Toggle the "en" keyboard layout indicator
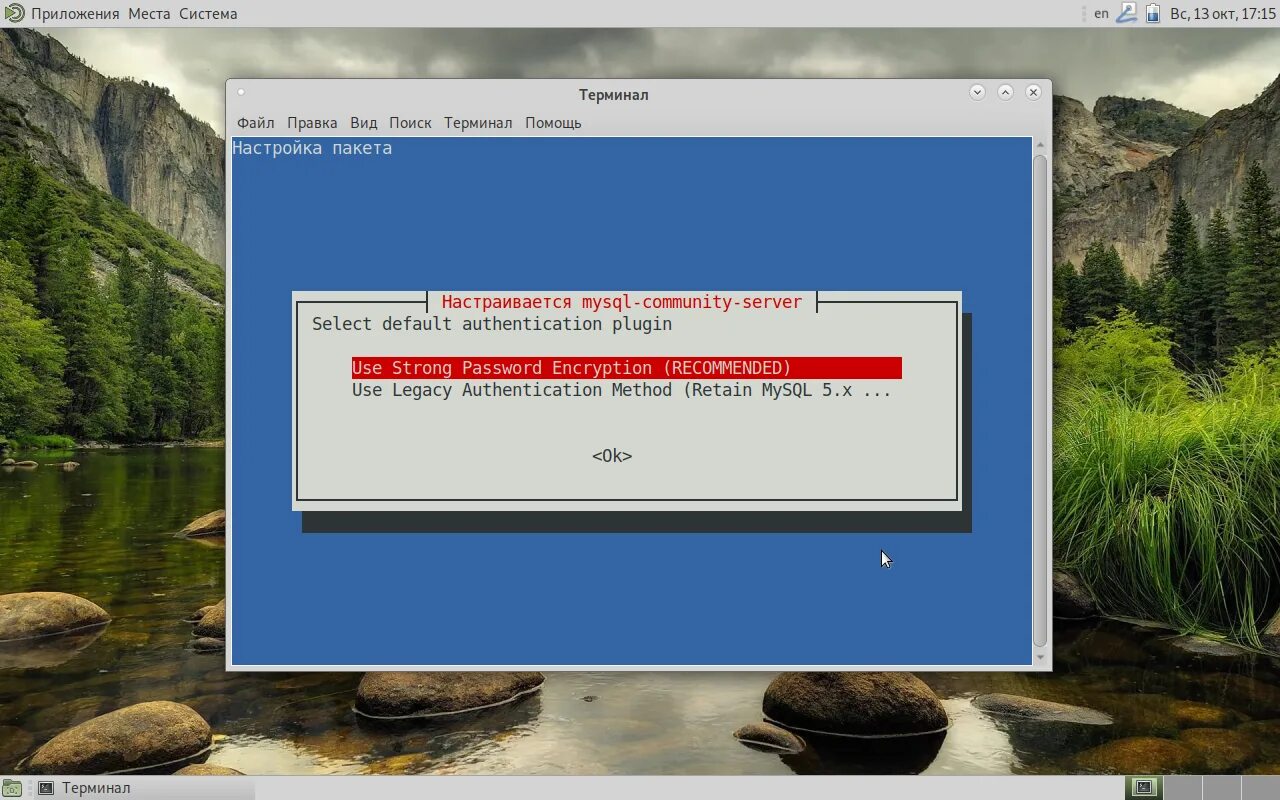Viewport: 1280px width, 800px height. 1101,13
